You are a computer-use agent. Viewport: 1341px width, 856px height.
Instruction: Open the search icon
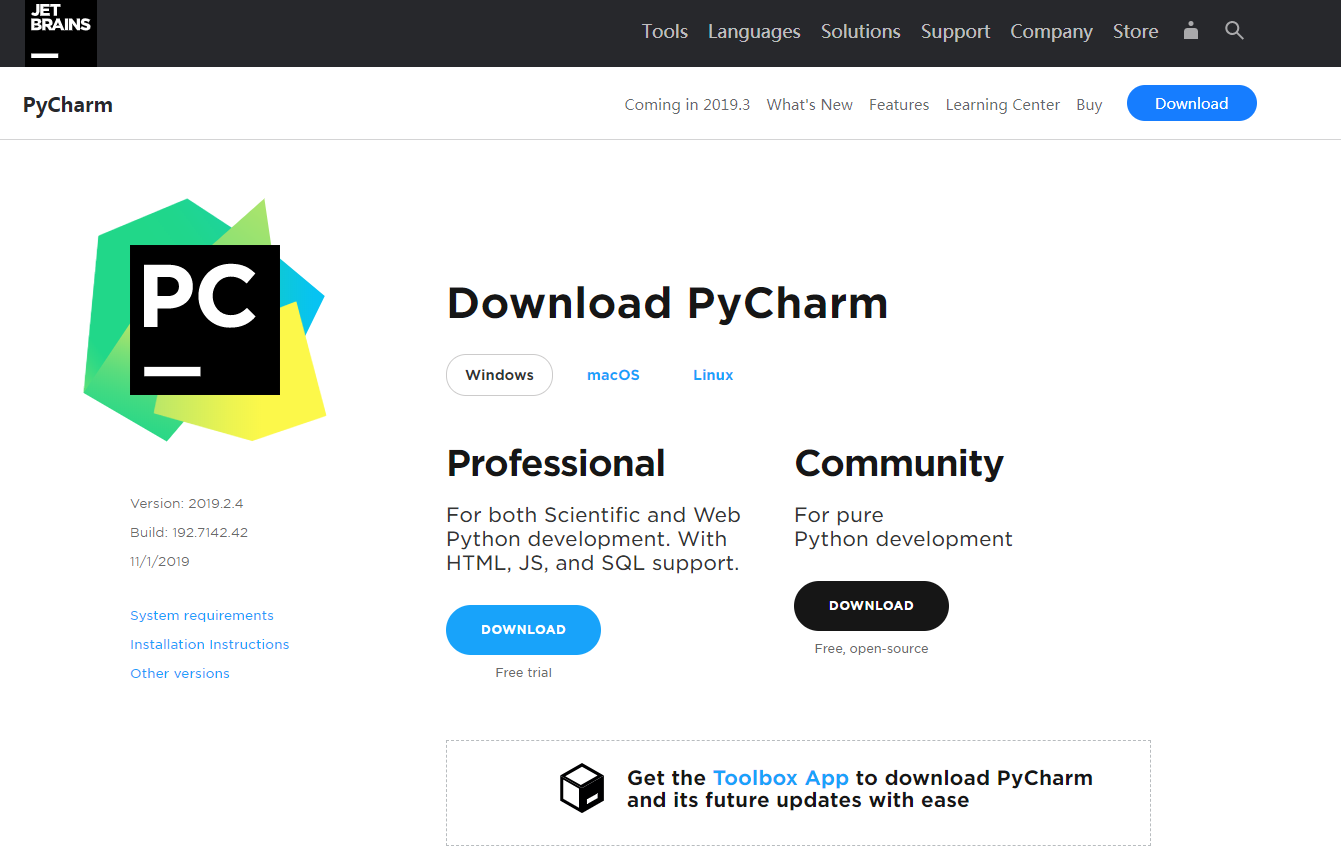point(1234,31)
